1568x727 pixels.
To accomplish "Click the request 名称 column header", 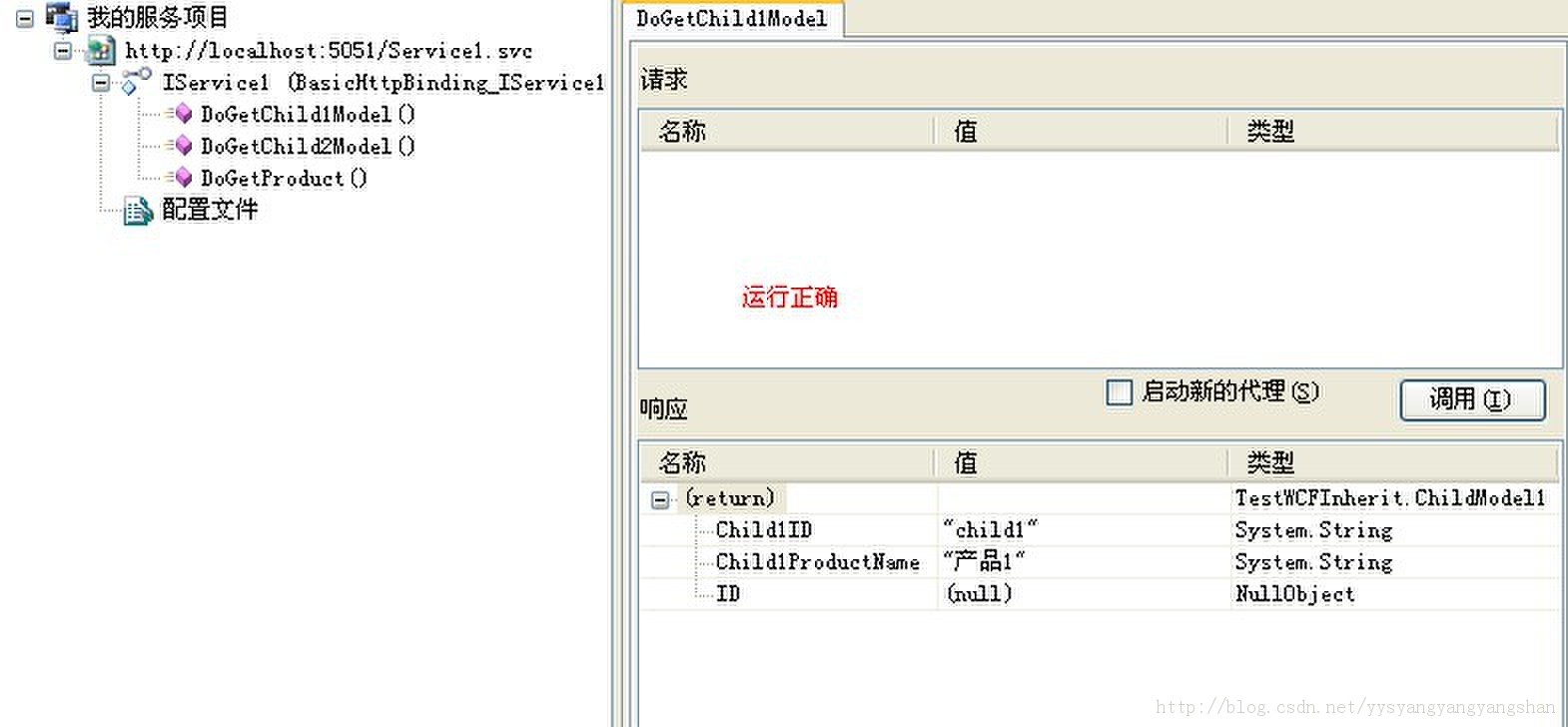I will coord(787,131).
